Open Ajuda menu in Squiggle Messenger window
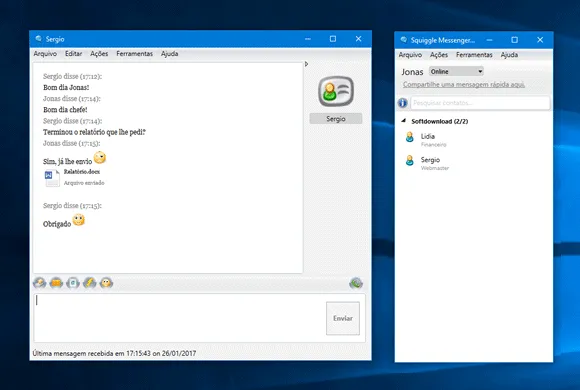580x390 pixels. [509, 55]
